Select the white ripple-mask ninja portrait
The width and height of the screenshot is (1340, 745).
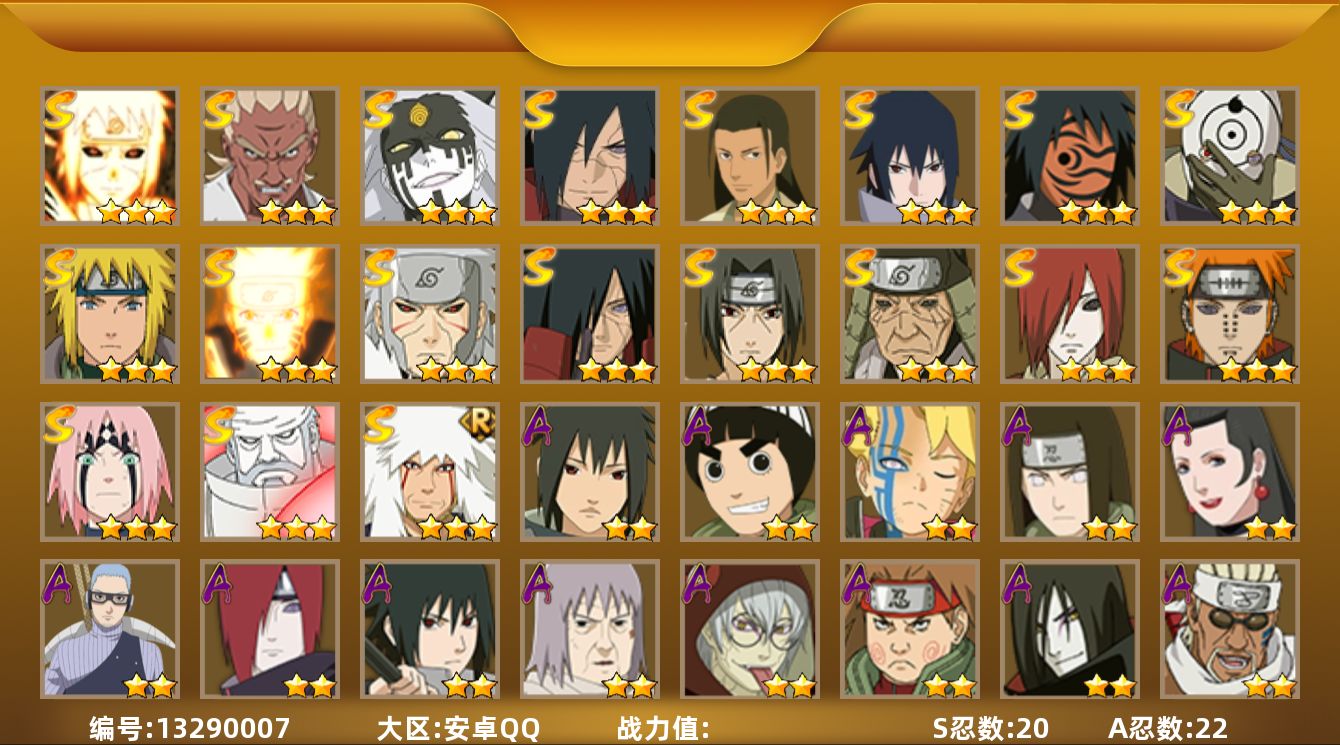point(1230,156)
